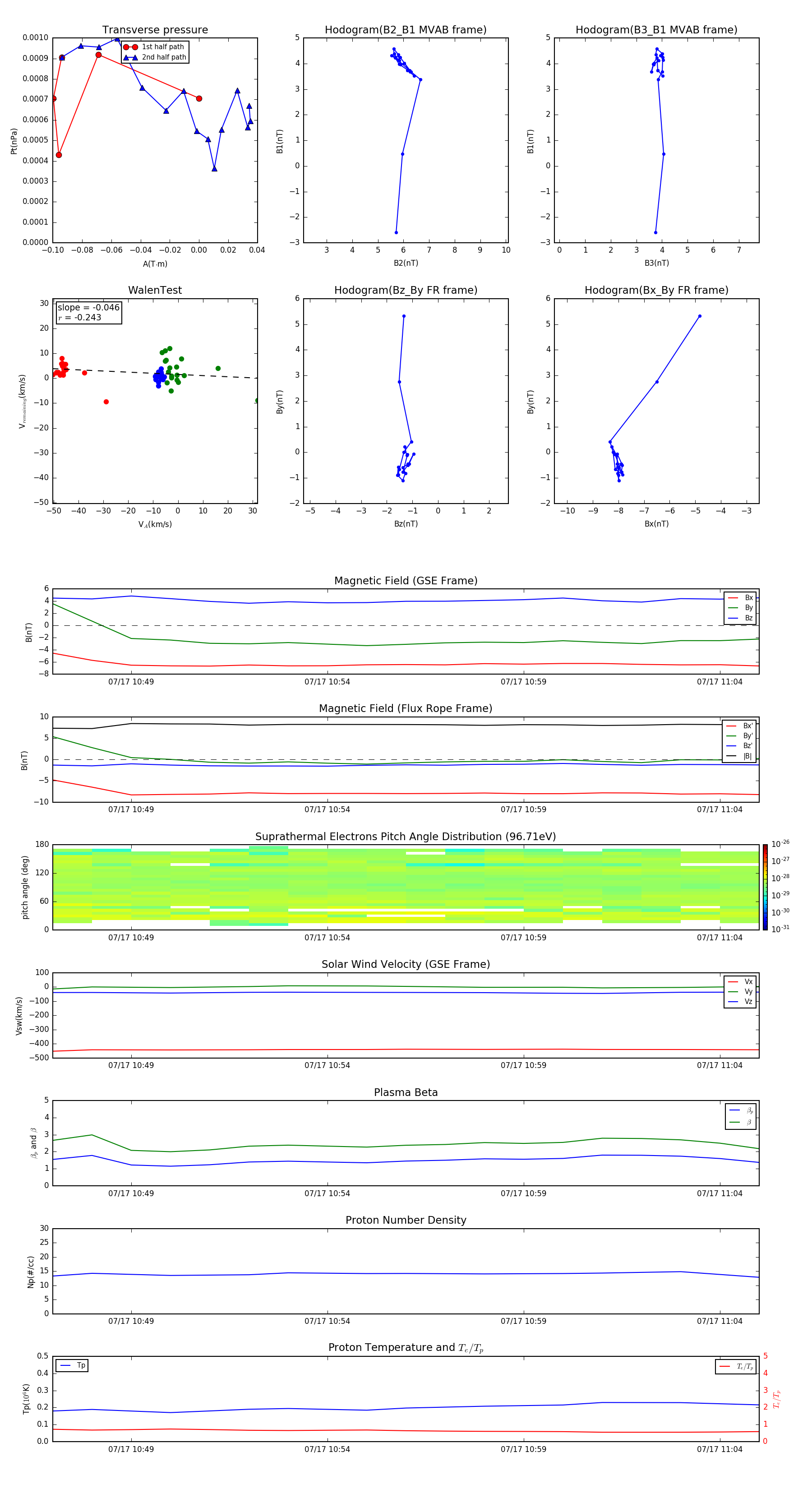Click '07/17 10:59' tick under Solar Wind Velocity plot
This screenshot has height=1489, width=812.
click(x=524, y=1065)
